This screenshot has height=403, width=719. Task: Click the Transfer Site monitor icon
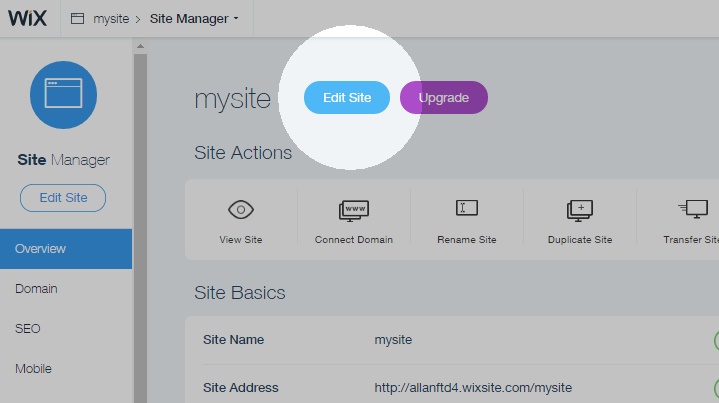coord(693,209)
